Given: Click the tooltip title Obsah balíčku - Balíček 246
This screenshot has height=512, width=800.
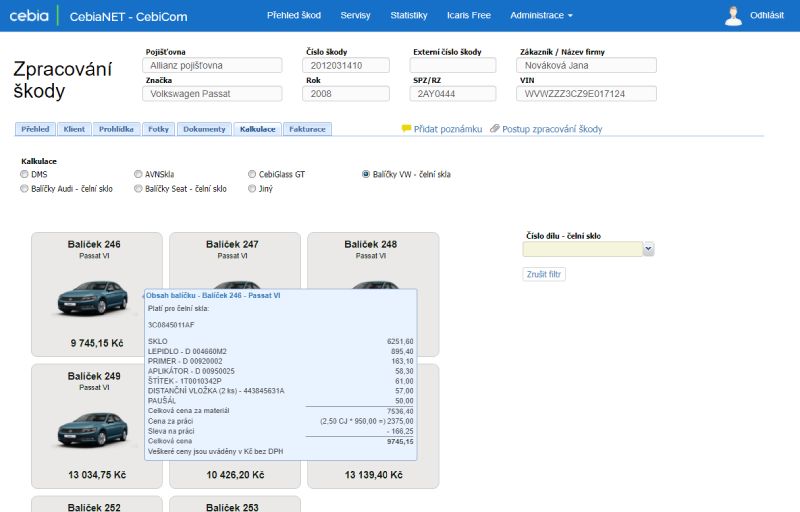Looking at the screenshot, I should (x=213, y=295).
